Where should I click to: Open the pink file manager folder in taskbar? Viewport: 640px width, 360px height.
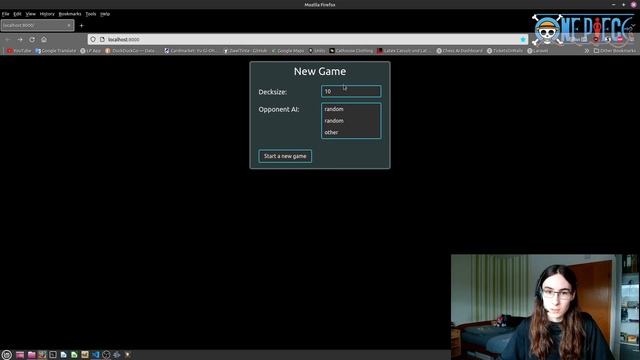point(31,355)
